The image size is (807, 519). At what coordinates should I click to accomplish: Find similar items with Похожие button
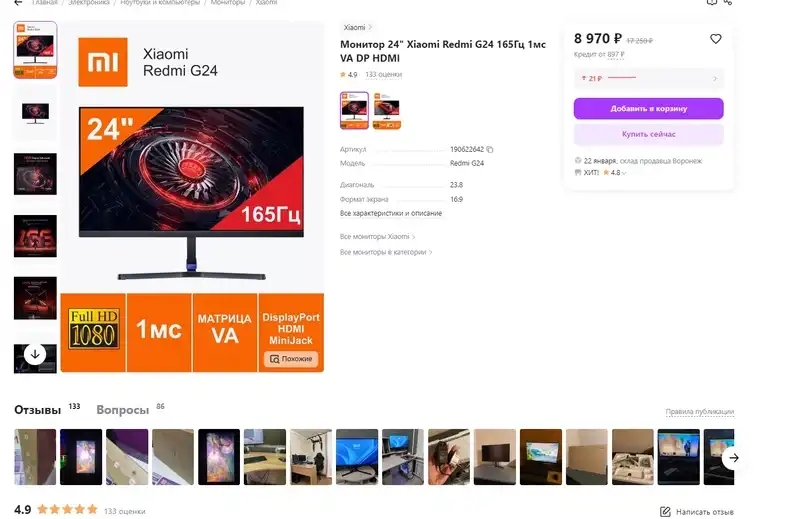pyautogui.click(x=291, y=359)
